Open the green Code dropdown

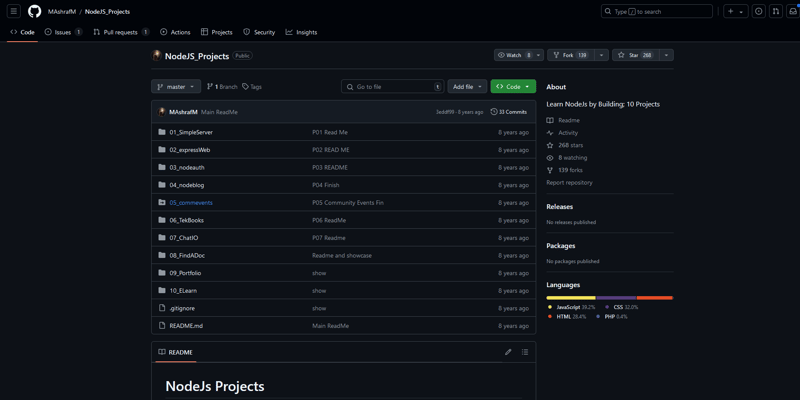pos(513,87)
